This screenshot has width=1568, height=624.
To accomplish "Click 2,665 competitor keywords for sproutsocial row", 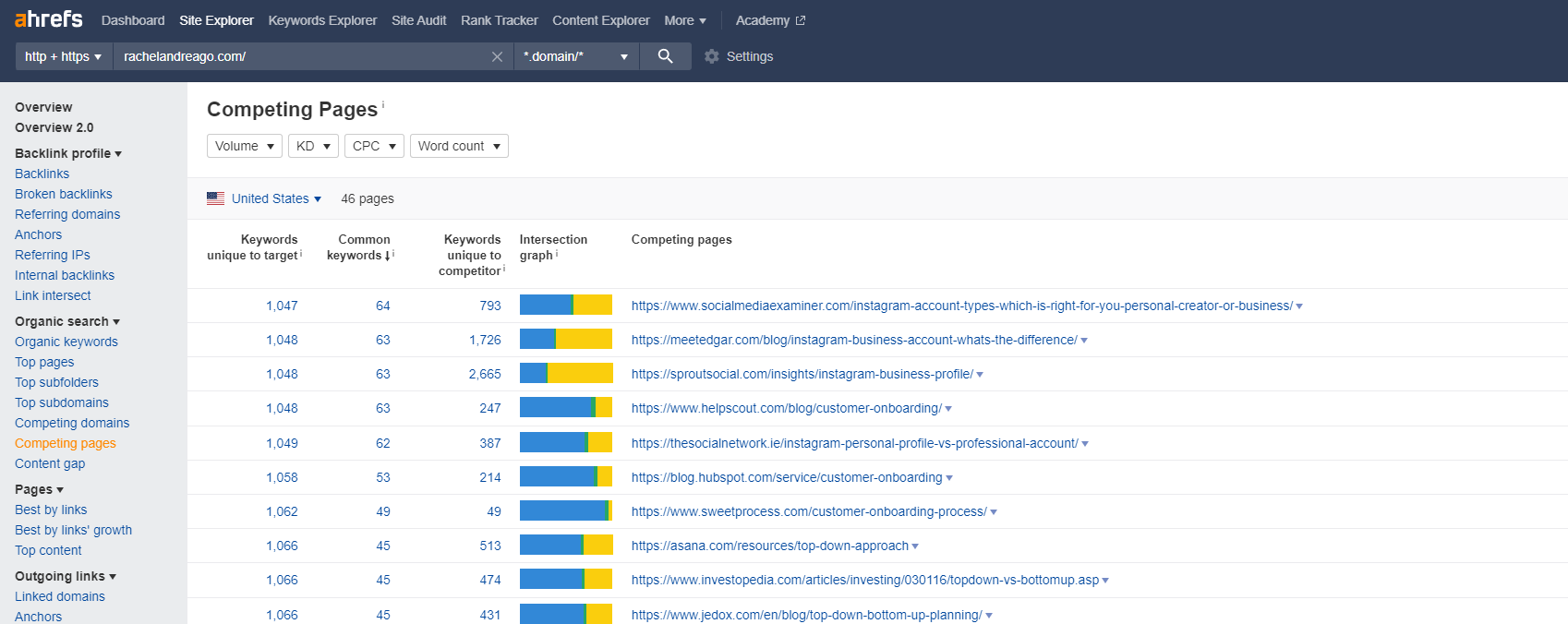I will pos(485,374).
